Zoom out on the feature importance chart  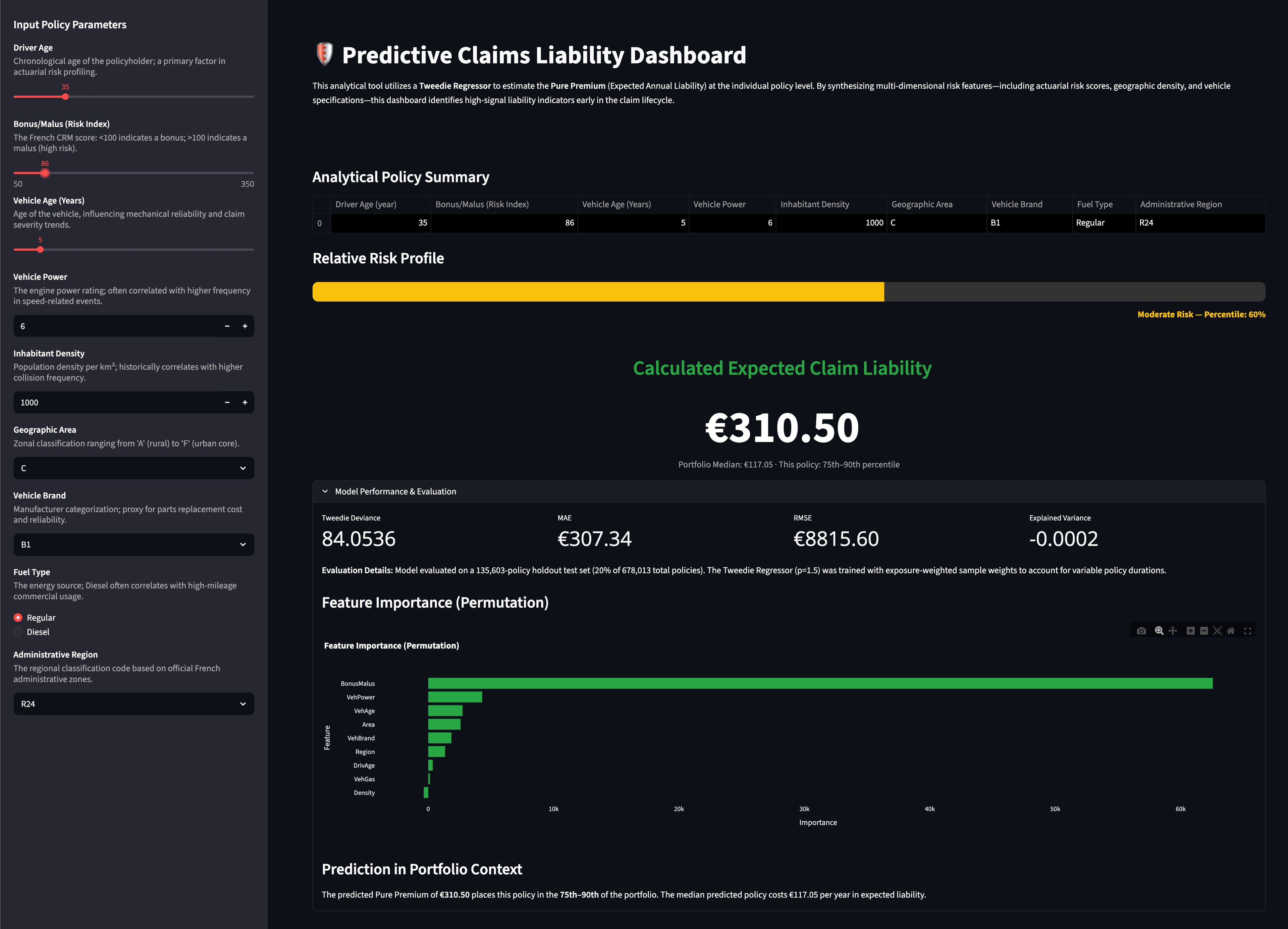coord(1204,630)
